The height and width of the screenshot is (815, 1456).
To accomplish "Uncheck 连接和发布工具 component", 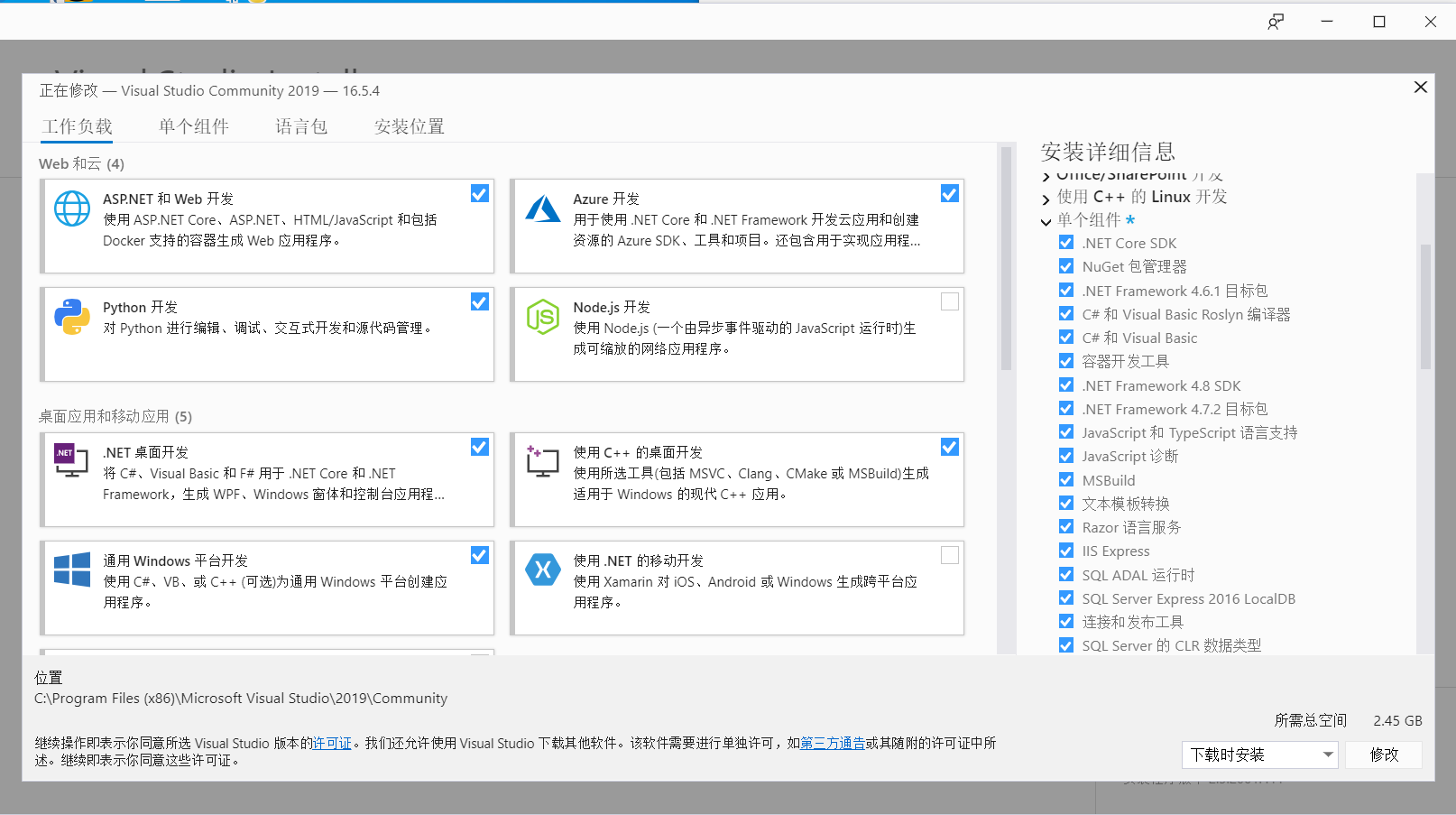I will pos(1066,621).
